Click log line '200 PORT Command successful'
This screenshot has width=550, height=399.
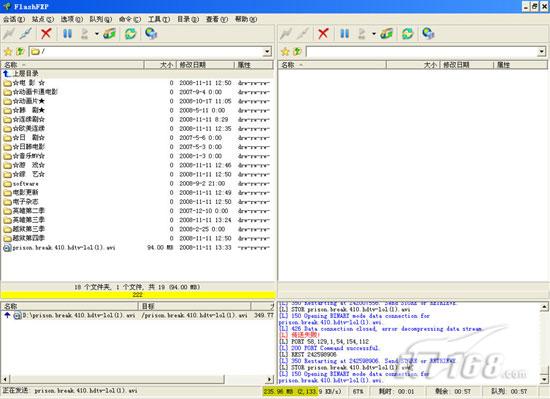point(329,348)
